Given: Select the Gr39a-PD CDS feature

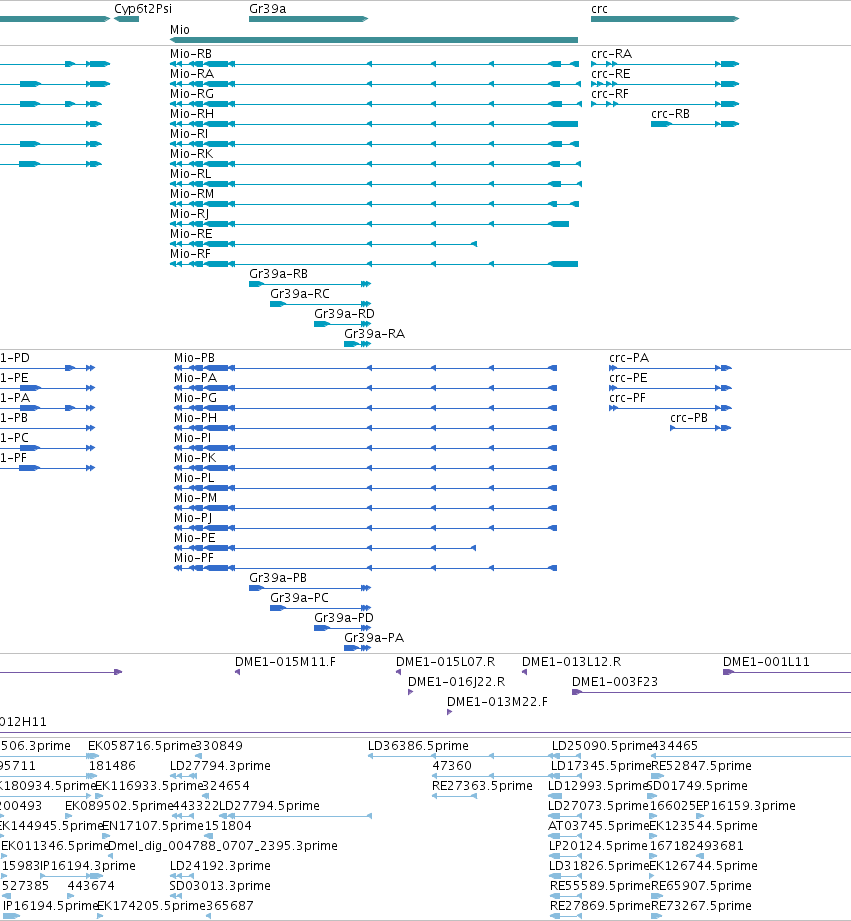Looking at the screenshot, I should pos(342,628).
